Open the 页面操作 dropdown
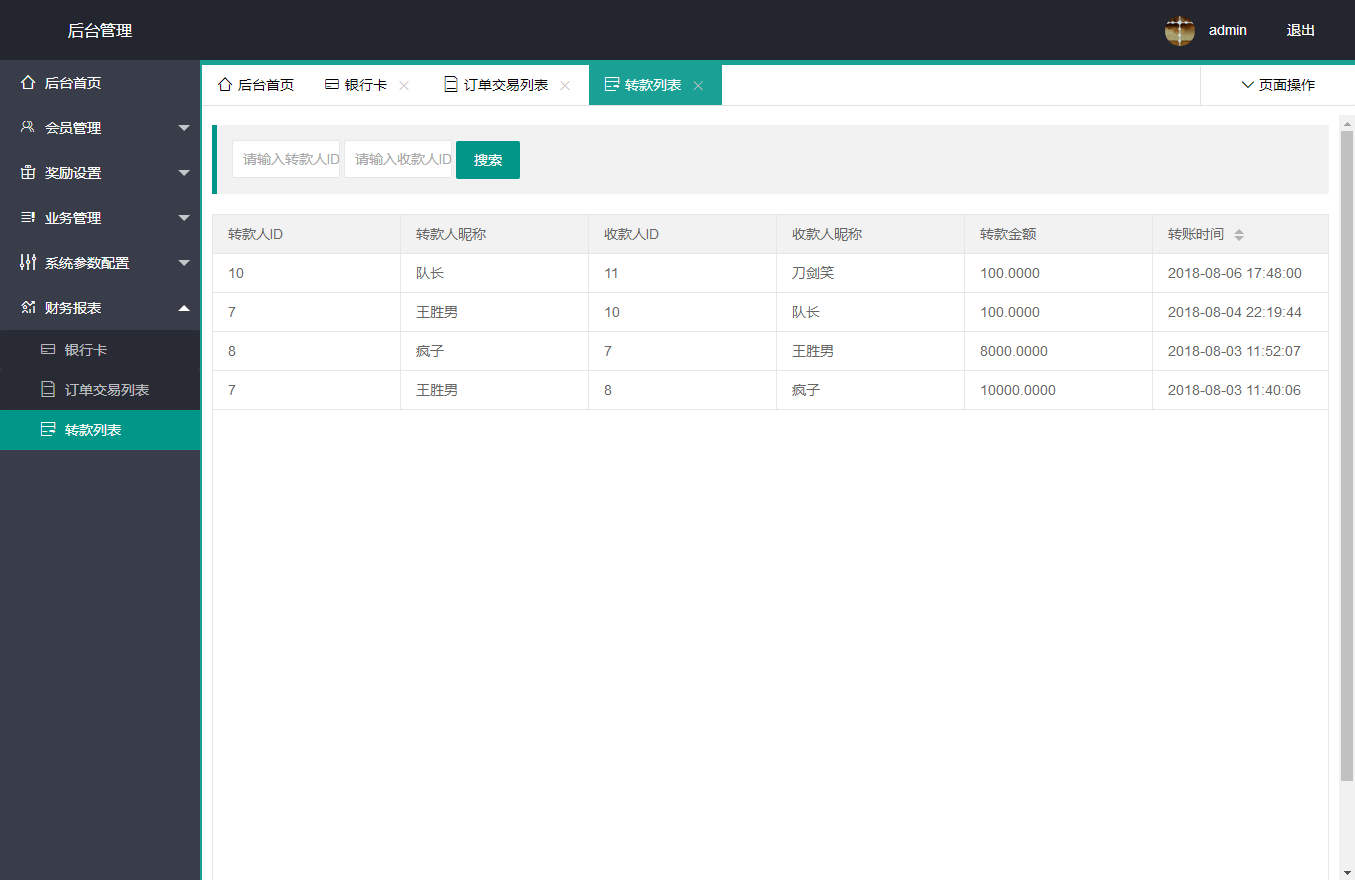This screenshot has width=1355, height=880. click(x=1277, y=85)
